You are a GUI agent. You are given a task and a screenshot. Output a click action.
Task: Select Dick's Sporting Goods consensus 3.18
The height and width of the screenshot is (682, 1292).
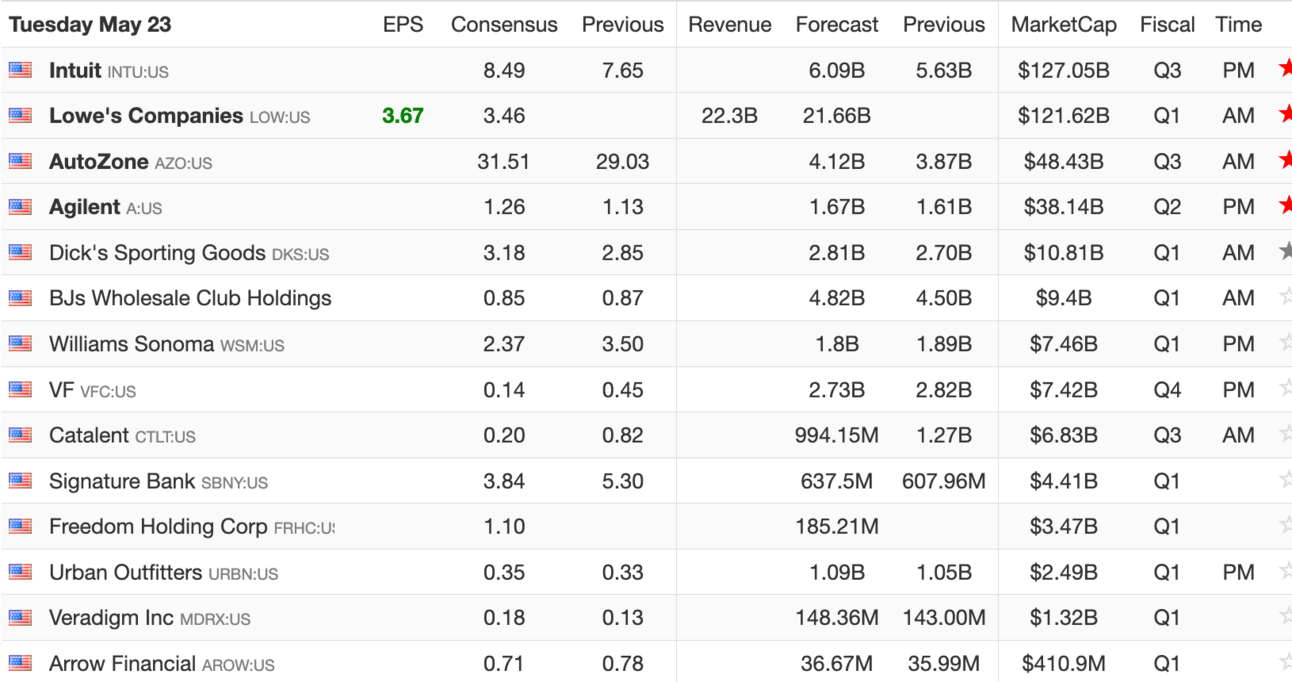pyautogui.click(x=504, y=253)
